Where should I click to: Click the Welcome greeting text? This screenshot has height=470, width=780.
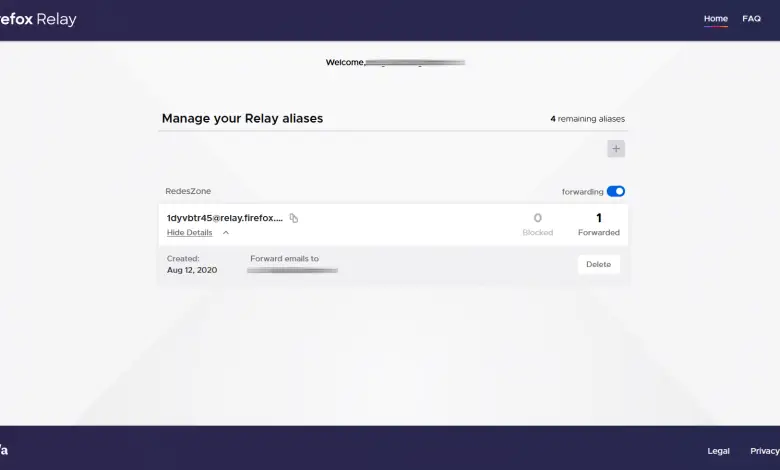[345, 62]
